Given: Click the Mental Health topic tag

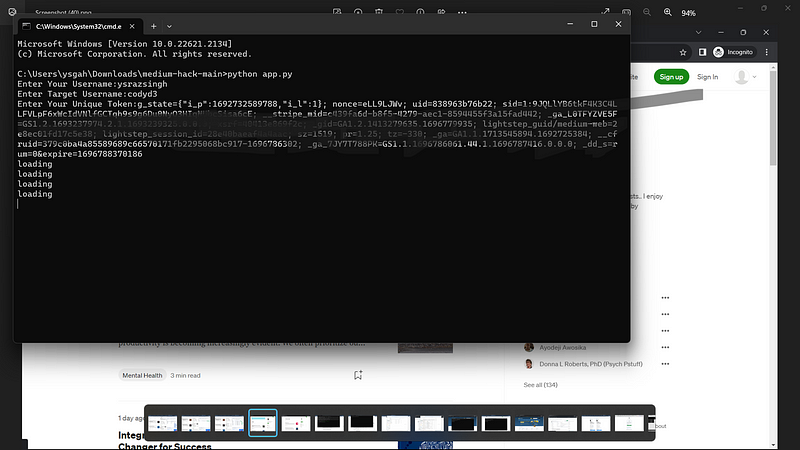Looking at the screenshot, I should point(142,375).
